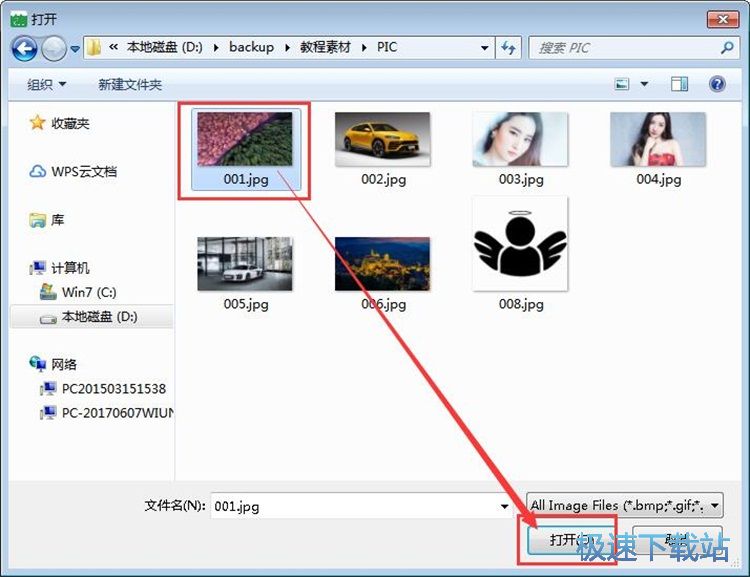Viewport: 750px width, 577px height.
Task: Click the Forward navigation arrow button
Action: (54, 48)
